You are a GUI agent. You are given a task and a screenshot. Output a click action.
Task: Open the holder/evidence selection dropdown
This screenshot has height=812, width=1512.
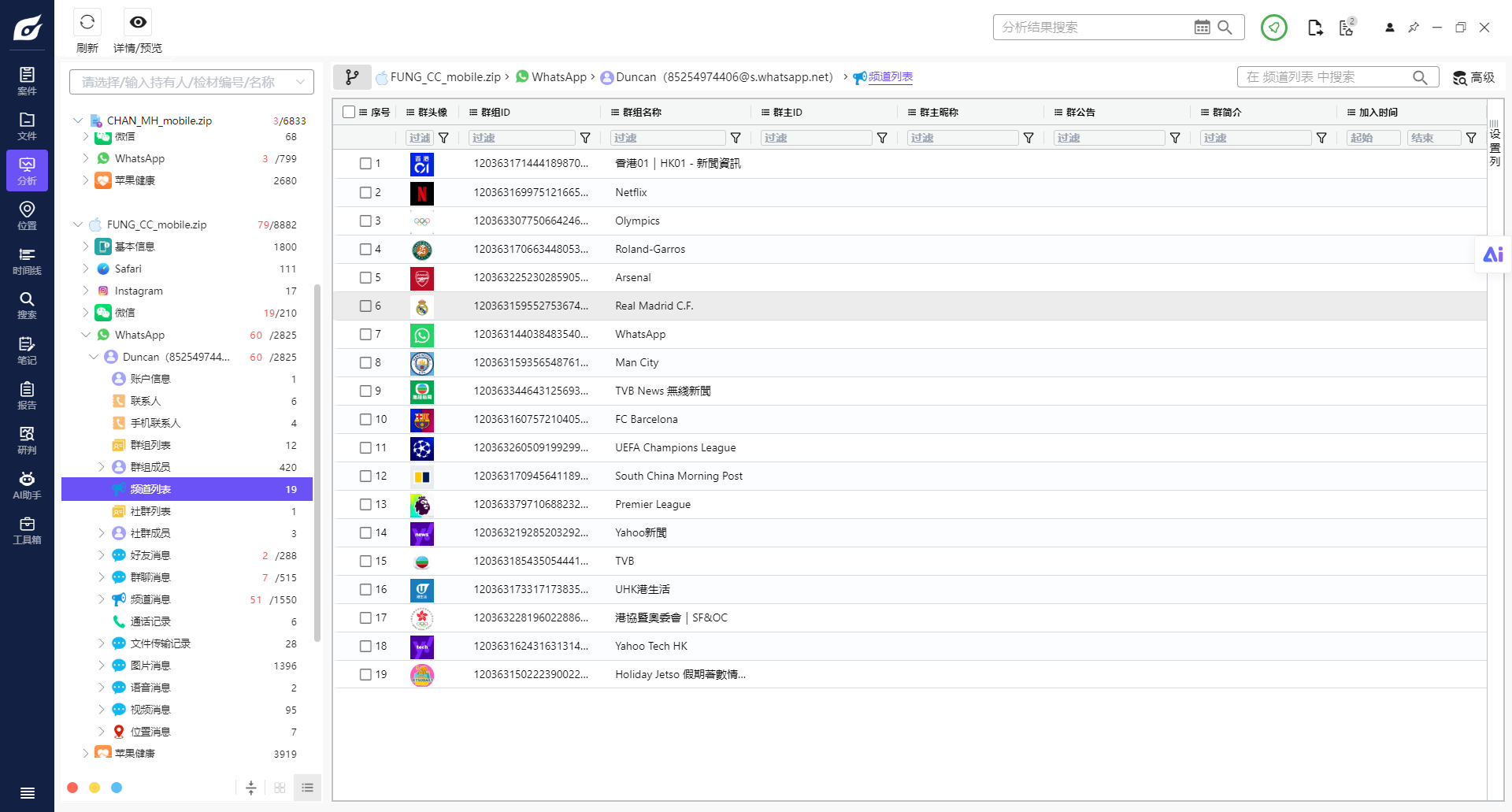click(x=191, y=82)
